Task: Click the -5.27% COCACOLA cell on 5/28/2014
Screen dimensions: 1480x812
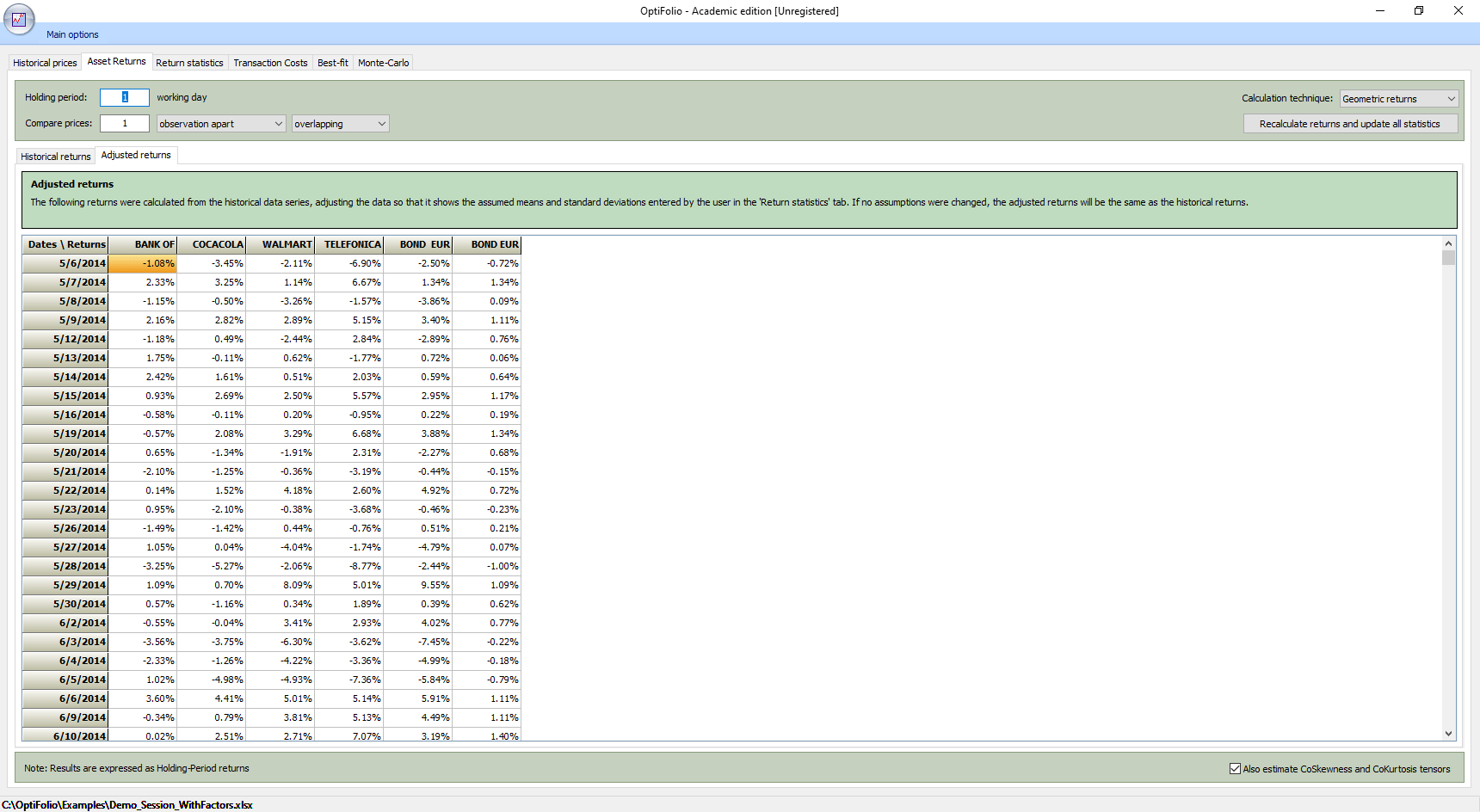Action: tap(212, 566)
